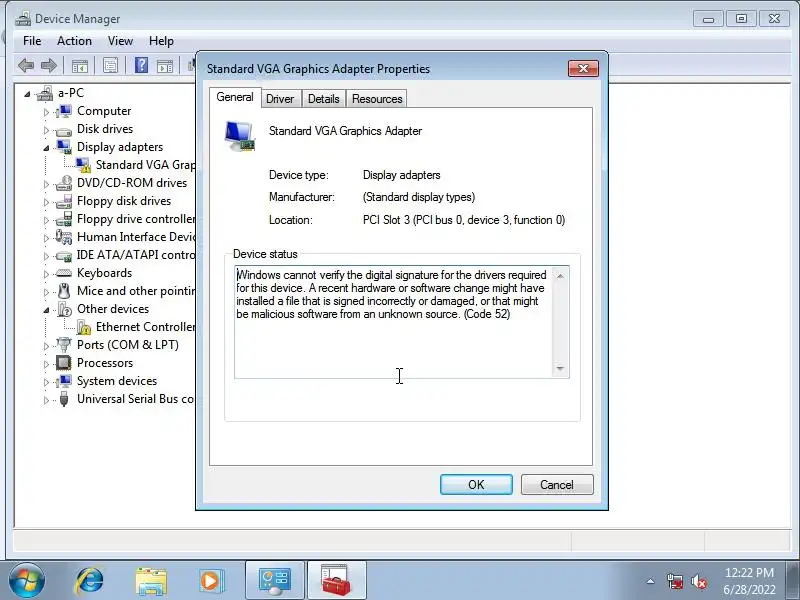Click the taskbar clock showing 12:22 PM
The height and width of the screenshot is (600, 800).
pyautogui.click(x=749, y=581)
